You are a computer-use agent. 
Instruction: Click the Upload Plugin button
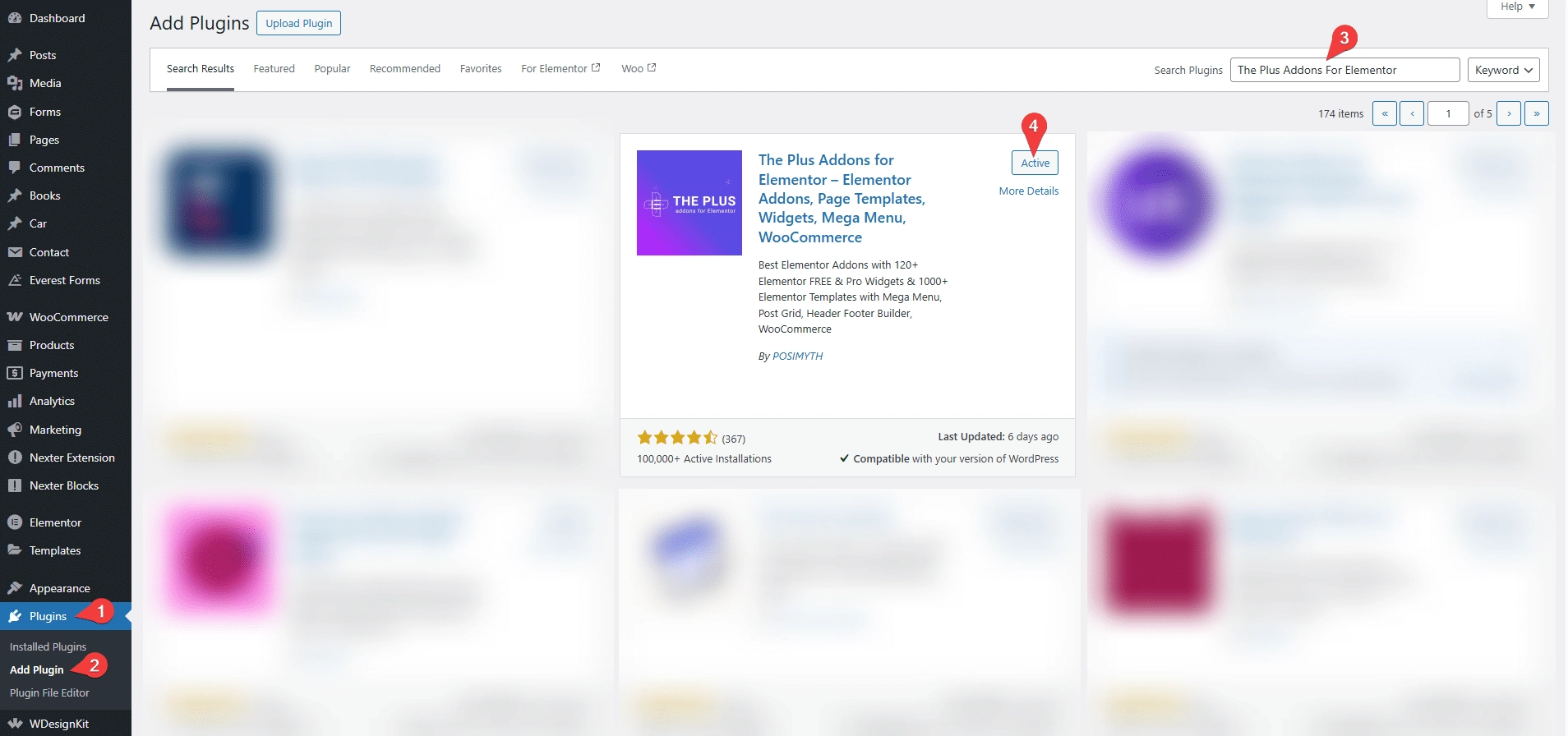point(298,23)
